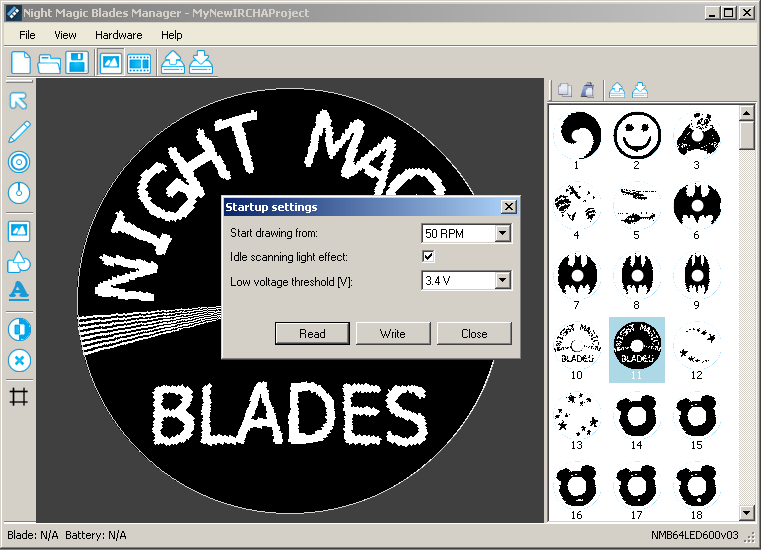Select thumbnail 8 image
This screenshot has width=761, height=550.
tap(637, 280)
